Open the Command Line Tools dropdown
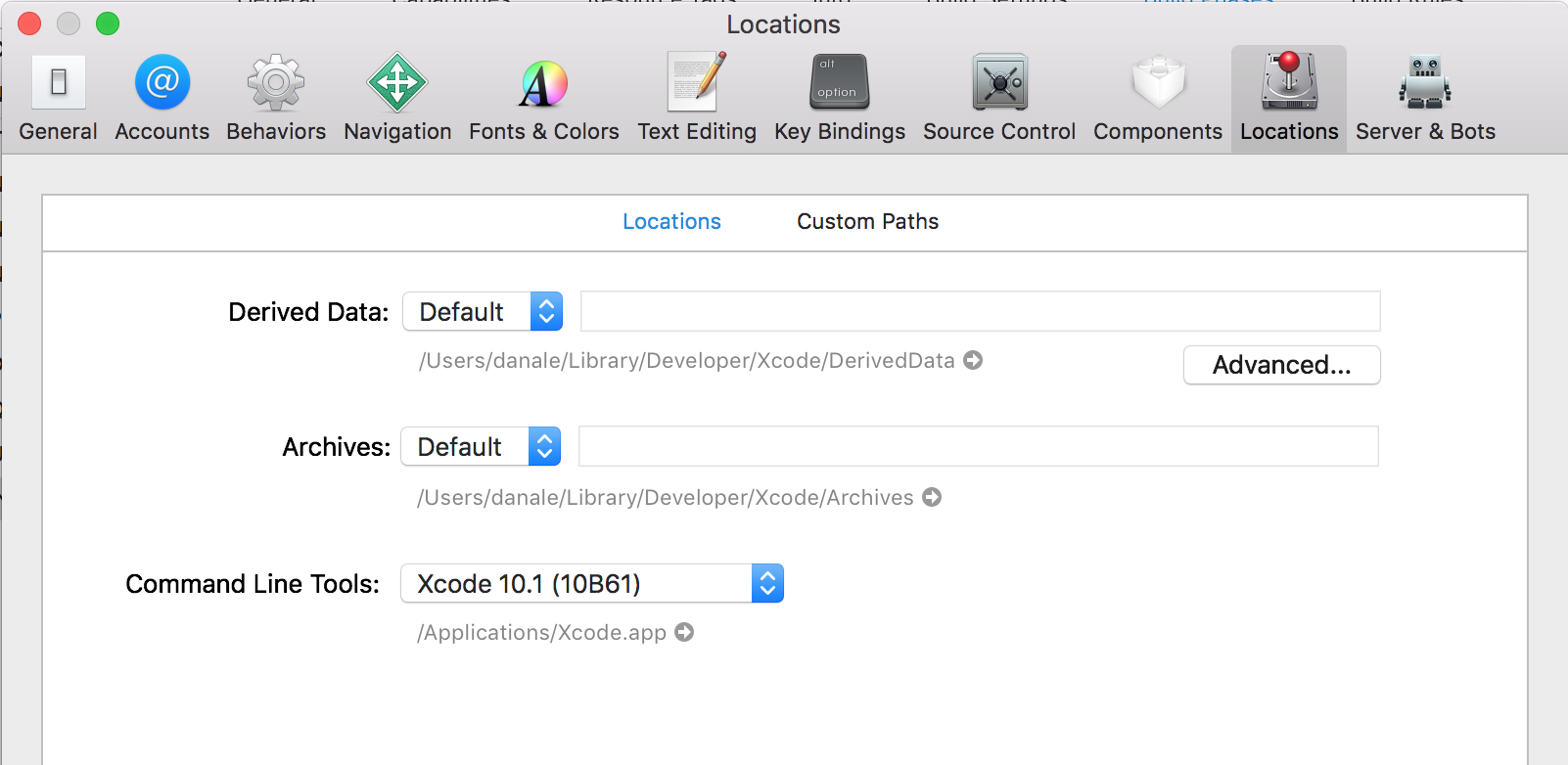Image resolution: width=1568 pixels, height=765 pixels. [x=592, y=583]
